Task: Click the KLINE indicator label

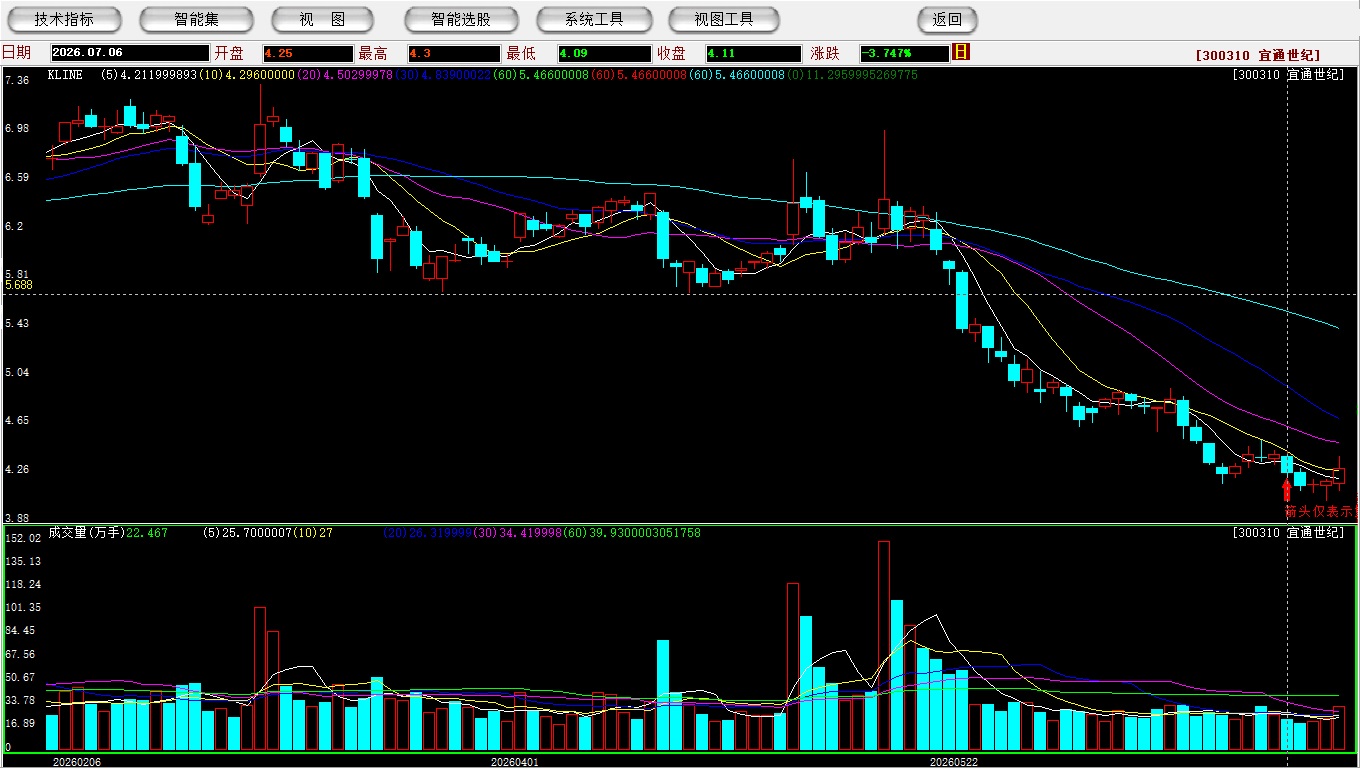Action: (x=65, y=75)
